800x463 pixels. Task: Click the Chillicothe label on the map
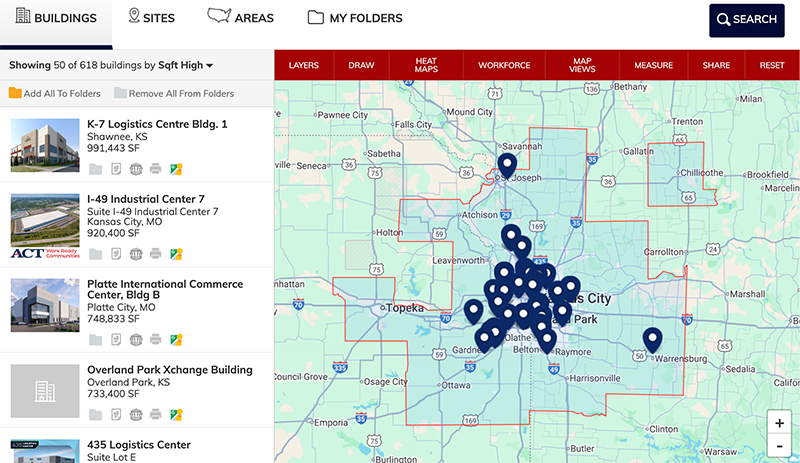coord(702,173)
